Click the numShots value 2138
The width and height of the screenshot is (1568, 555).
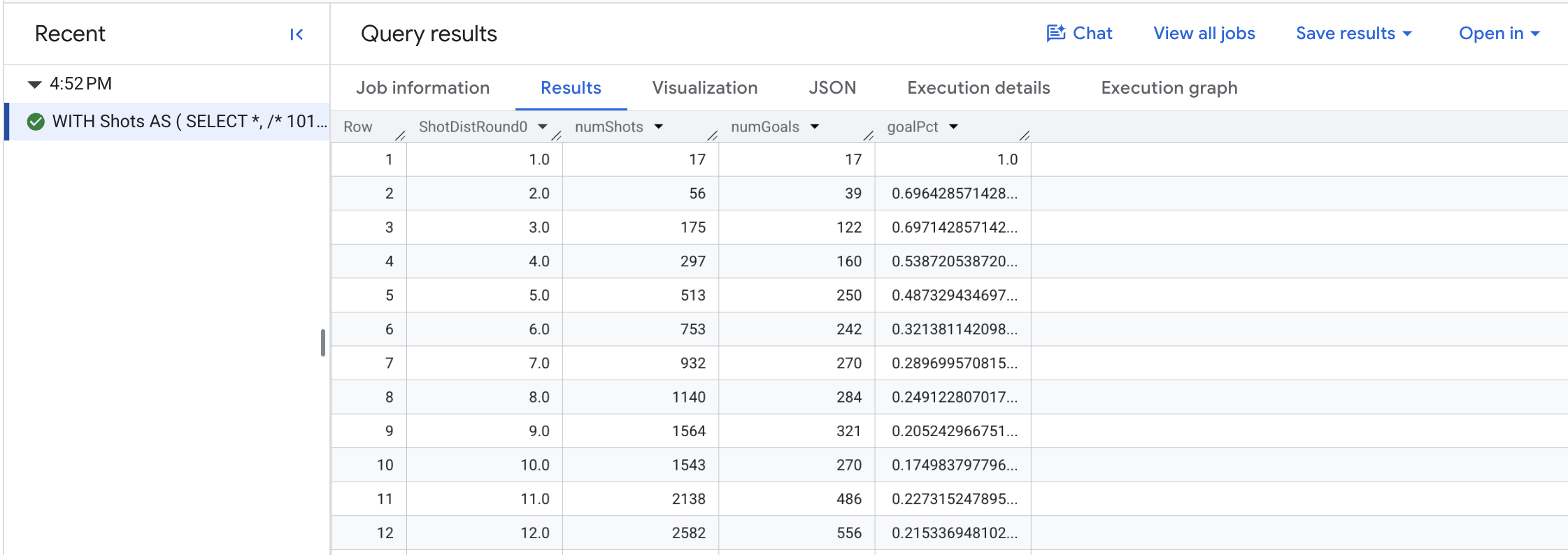tap(689, 499)
